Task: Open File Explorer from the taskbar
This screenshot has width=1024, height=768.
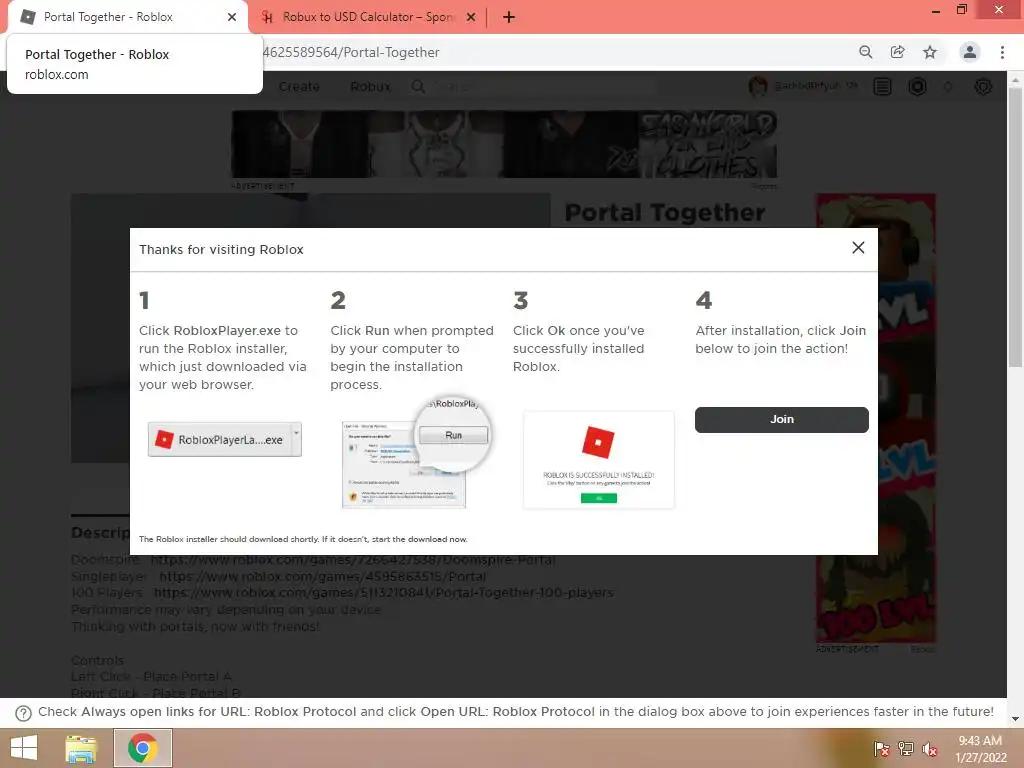Action: coord(81,748)
